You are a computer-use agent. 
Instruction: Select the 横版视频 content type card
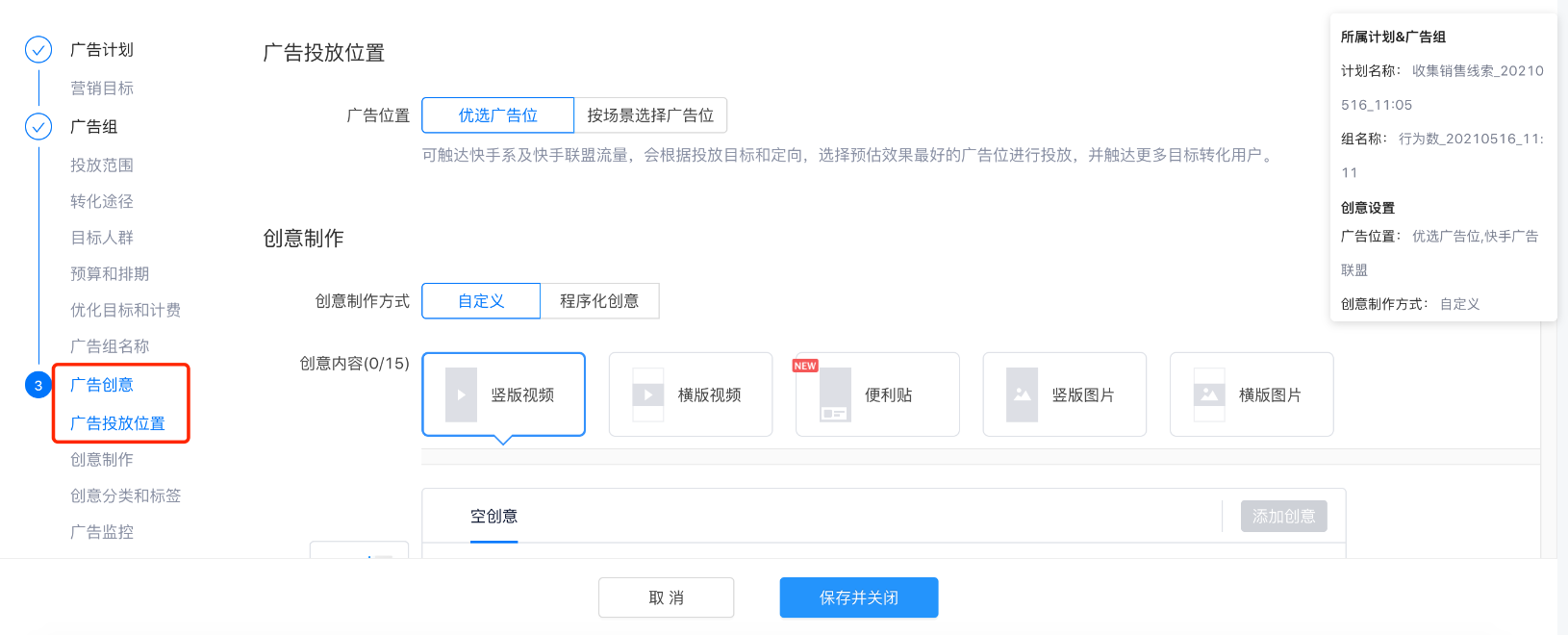tap(691, 394)
